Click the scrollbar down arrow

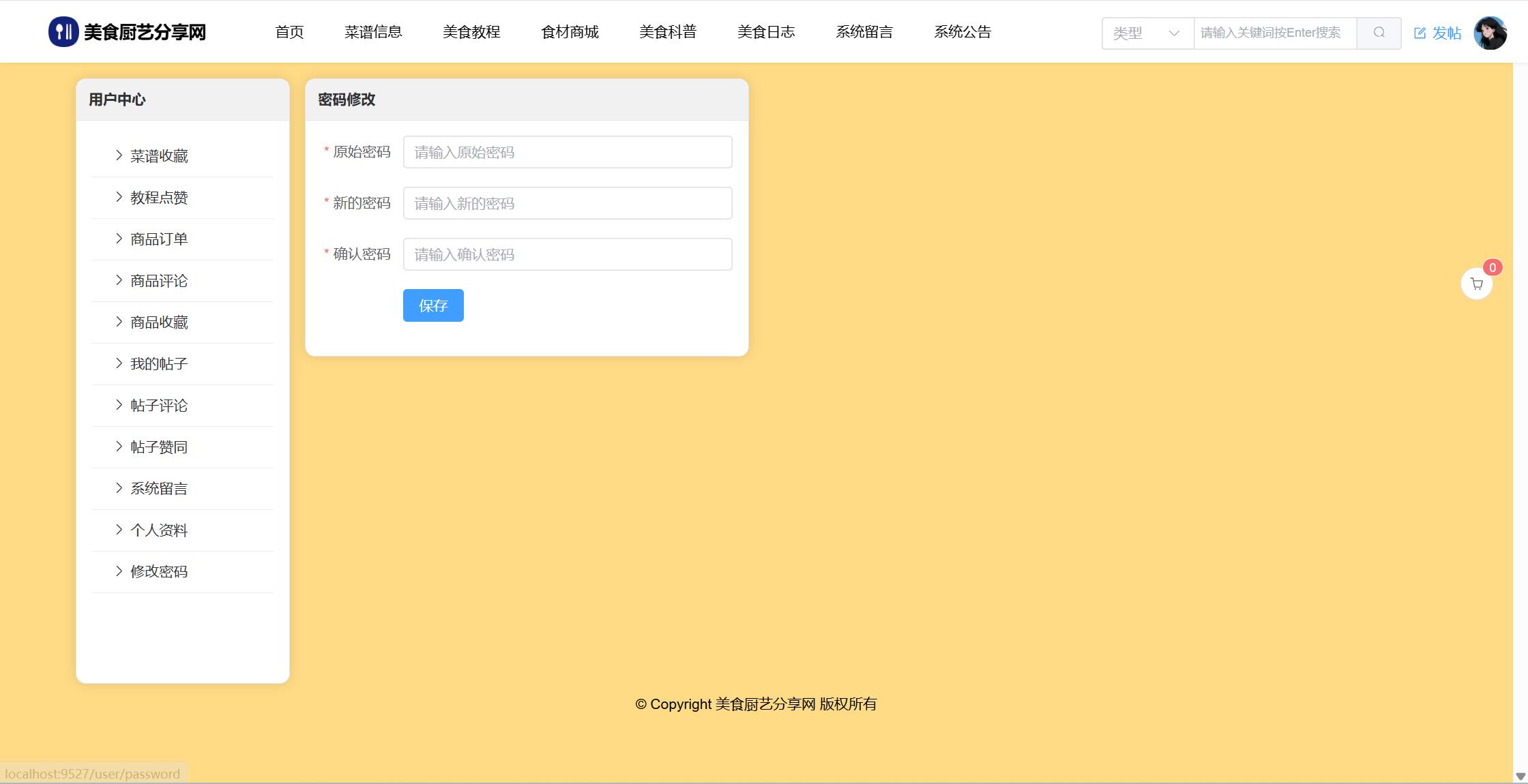[x=1520, y=777]
